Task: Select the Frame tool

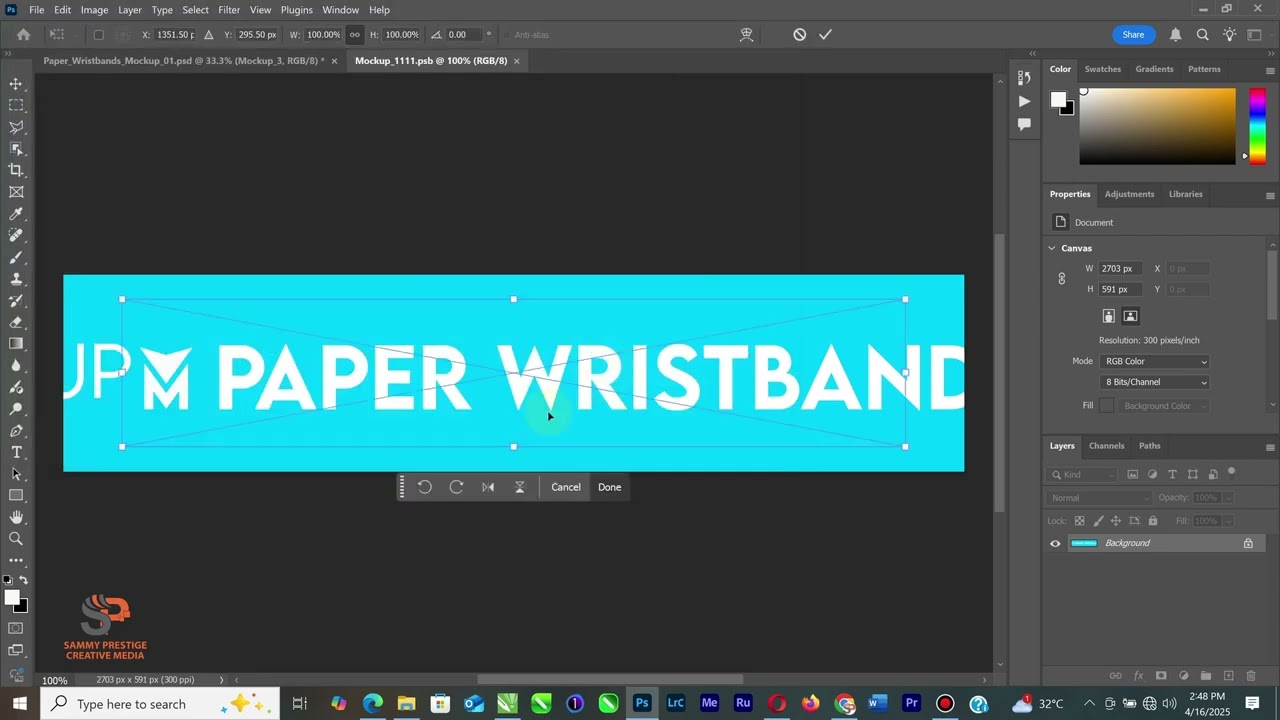Action: click(x=16, y=192)
